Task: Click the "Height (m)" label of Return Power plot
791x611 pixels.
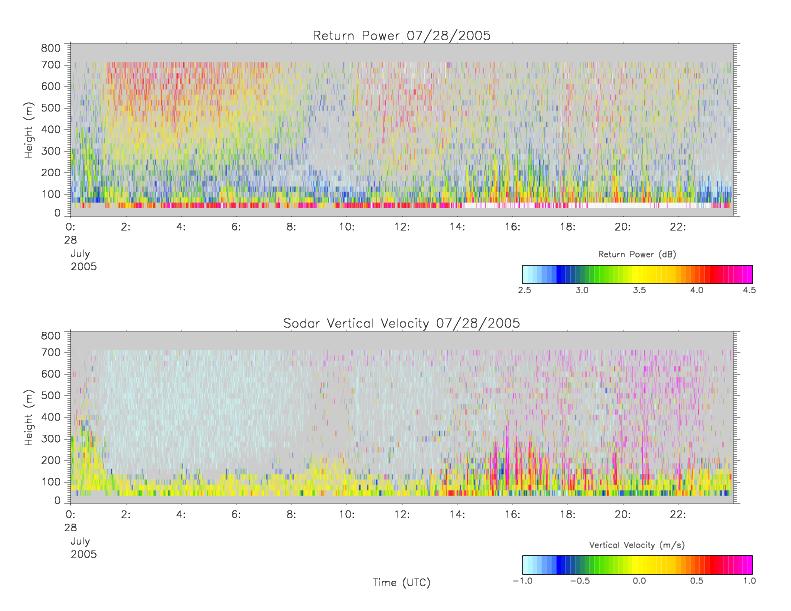Action: click(29, 130)
